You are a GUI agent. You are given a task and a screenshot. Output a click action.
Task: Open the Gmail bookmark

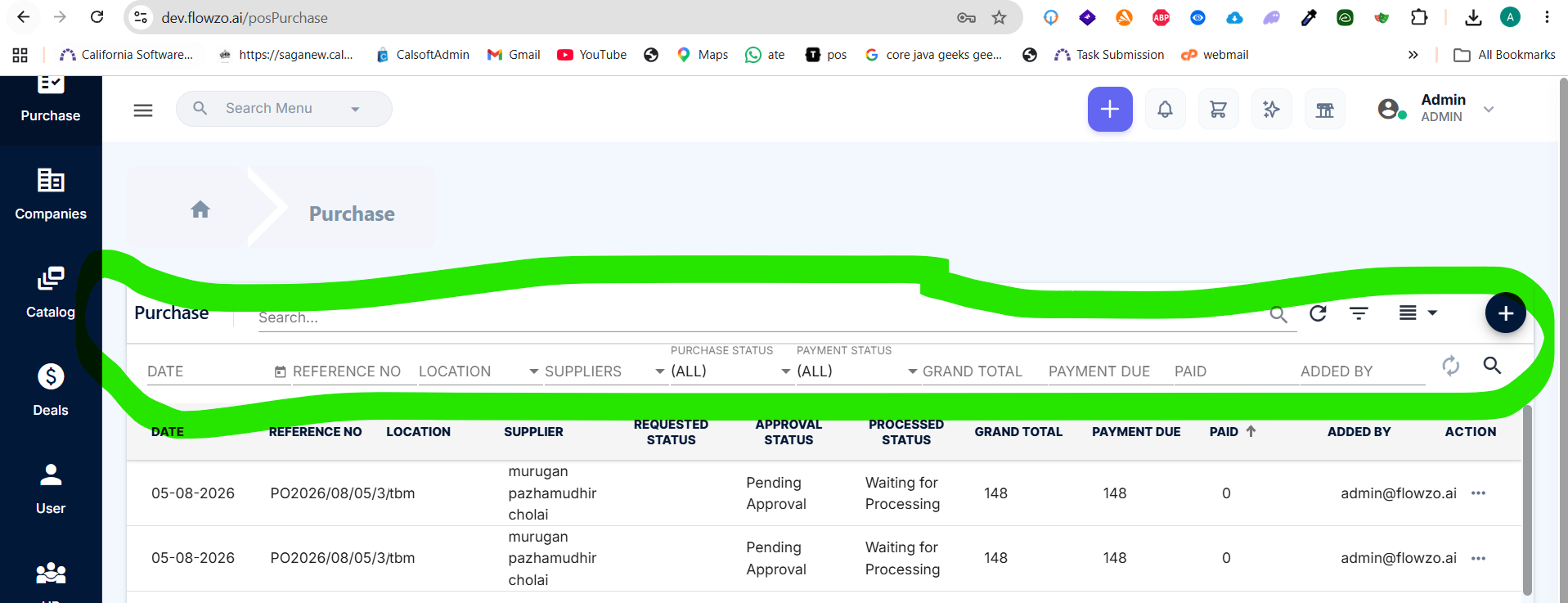pos(513,55)
